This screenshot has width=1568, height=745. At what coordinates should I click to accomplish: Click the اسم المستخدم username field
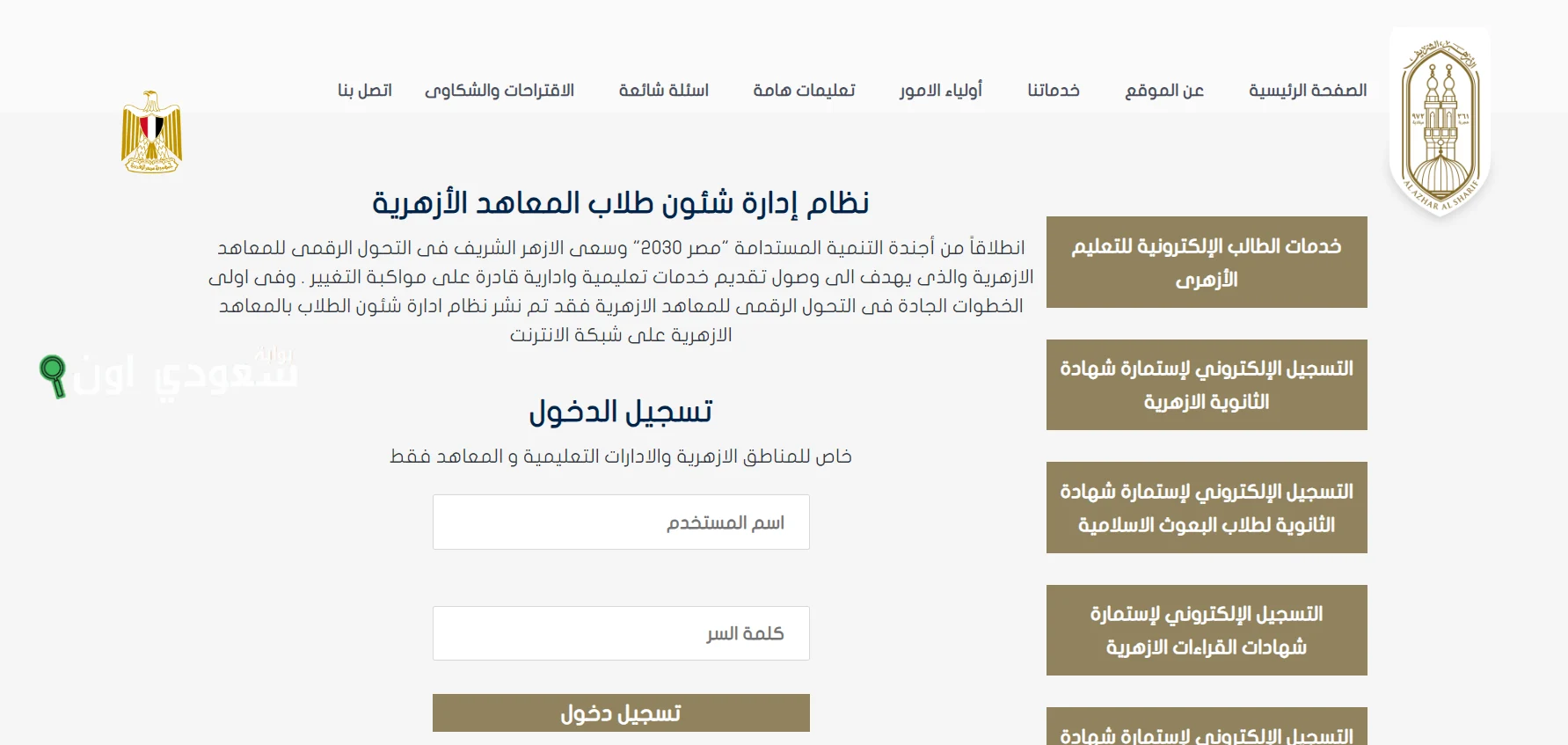(621, 522)
